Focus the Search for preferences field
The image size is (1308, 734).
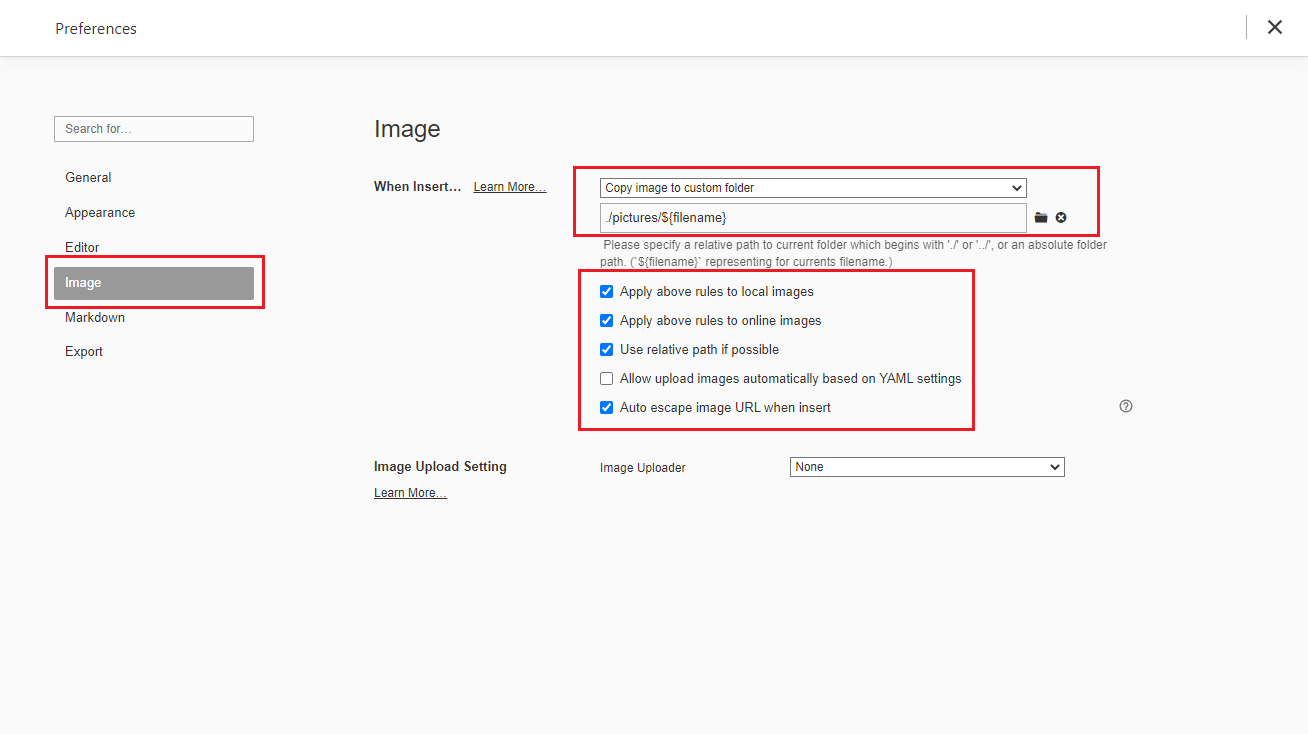pyautogui.click(x=154, y=129)
